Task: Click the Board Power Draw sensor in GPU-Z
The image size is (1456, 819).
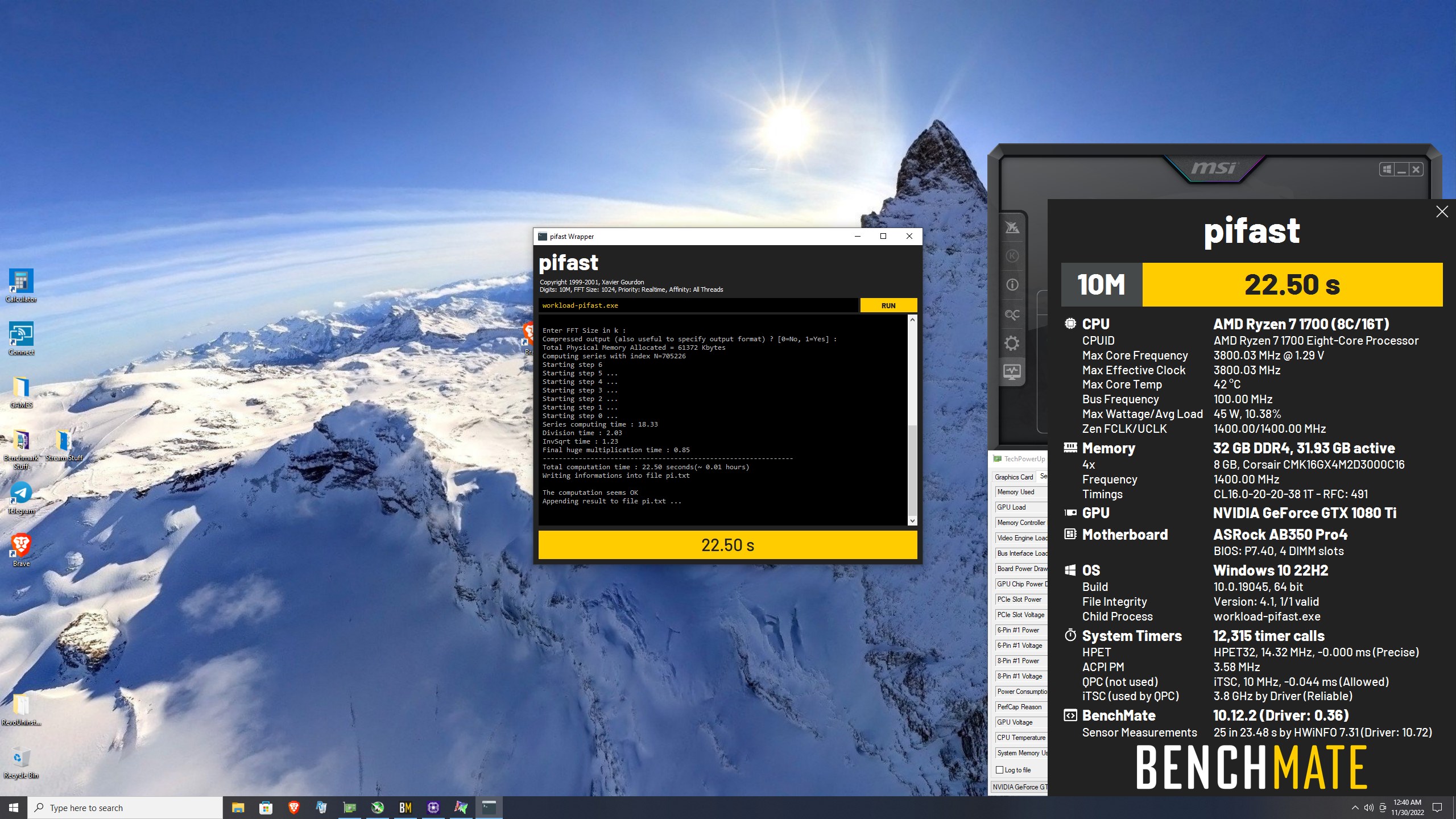Action: click(x=1021, y=569)
